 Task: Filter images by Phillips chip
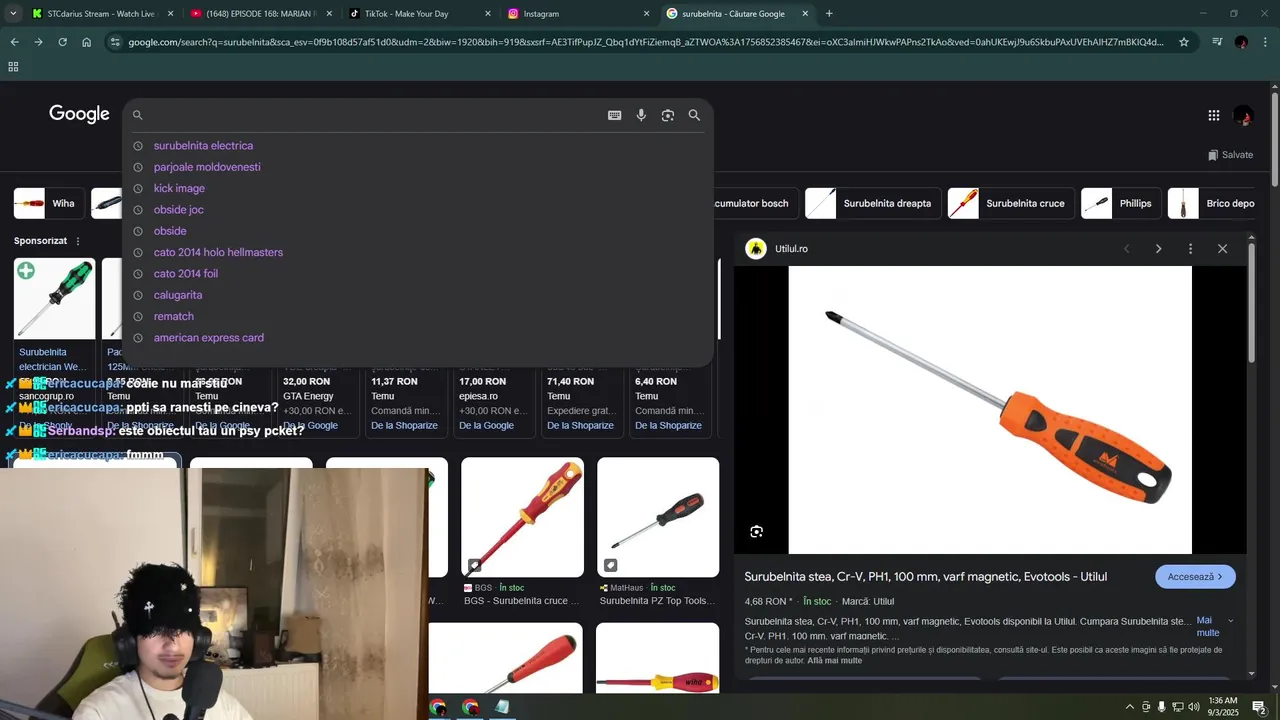pyautogui.click(x=1119, y=203)
